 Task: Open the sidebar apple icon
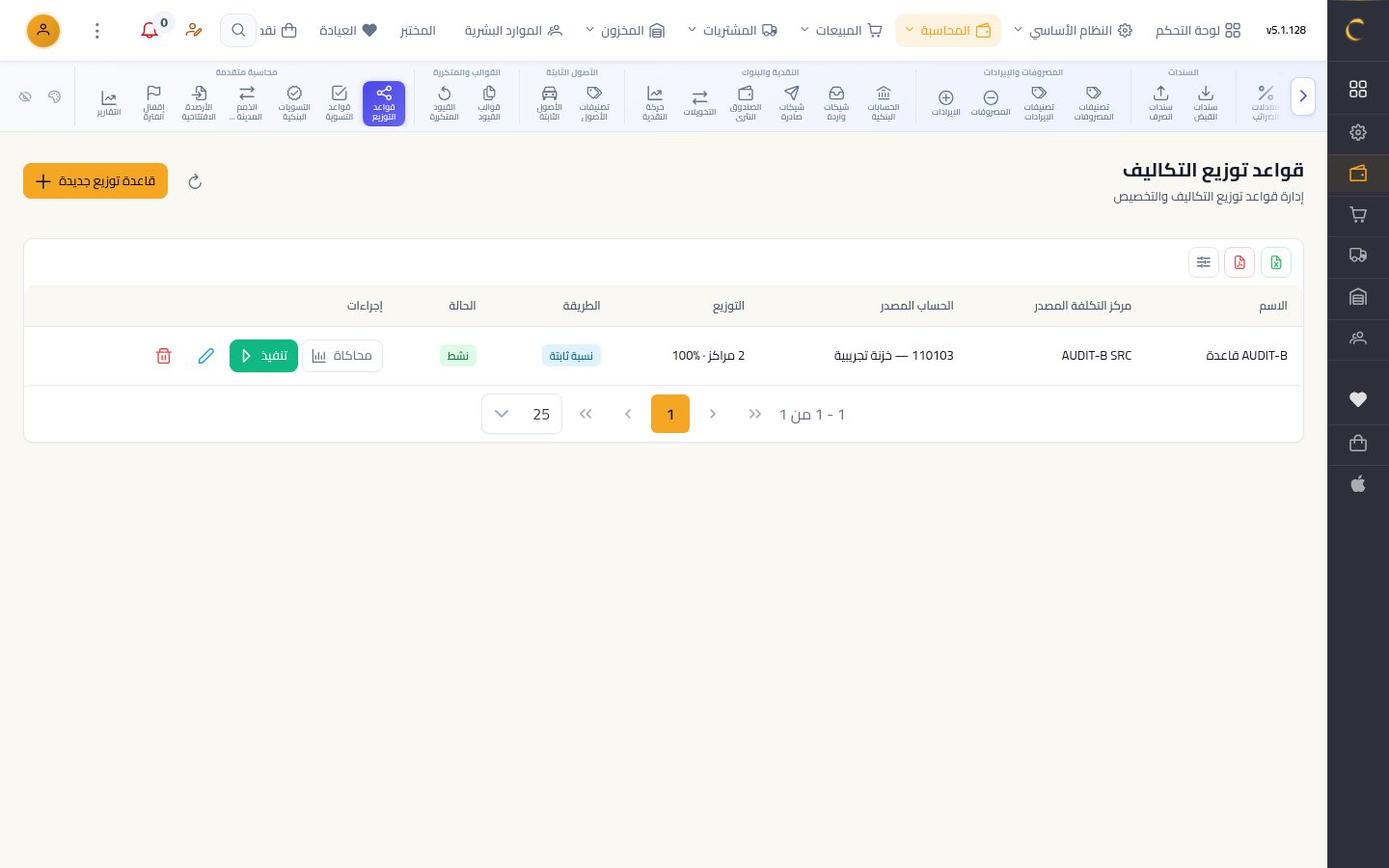[x=1358, y=484]
